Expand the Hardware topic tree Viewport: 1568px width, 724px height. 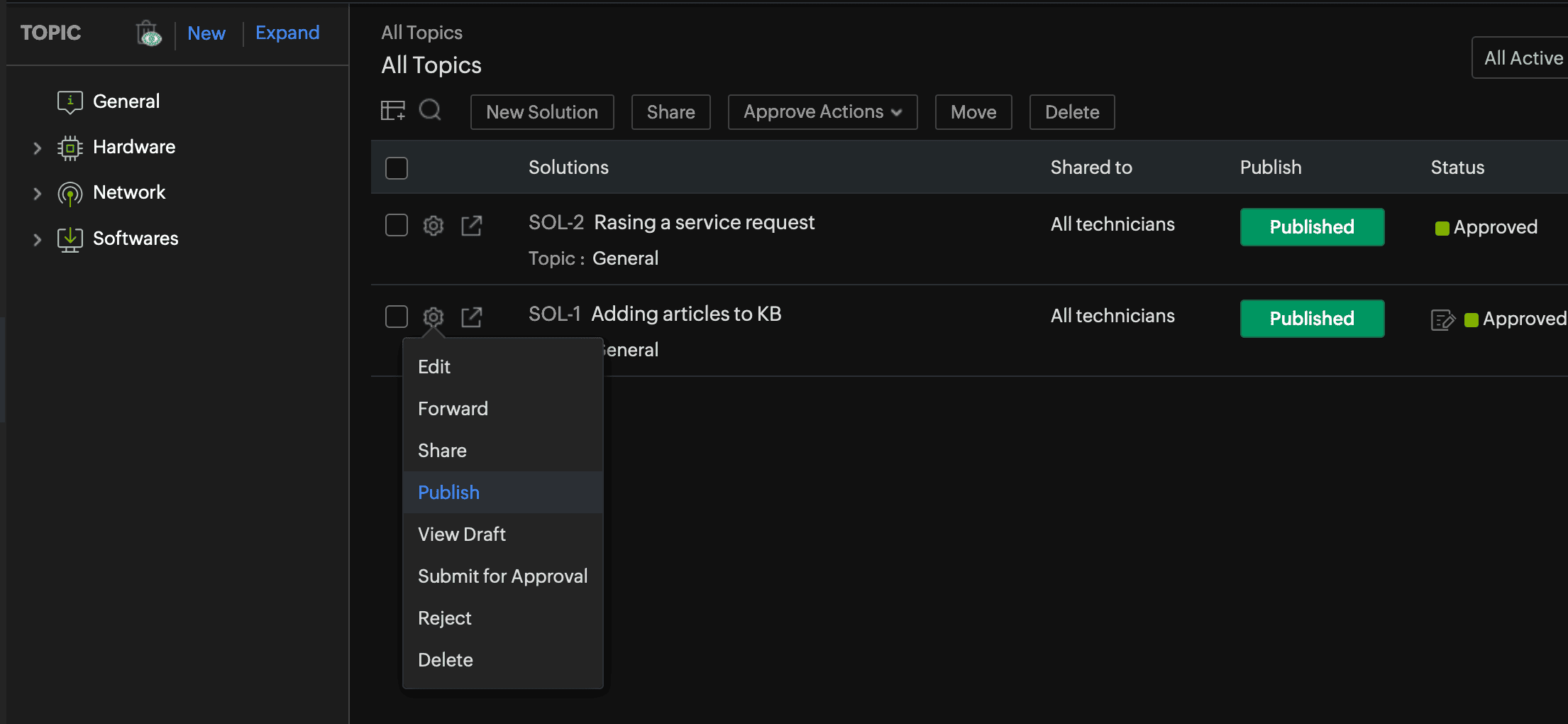pyautogui.click(x=37, y=148)
